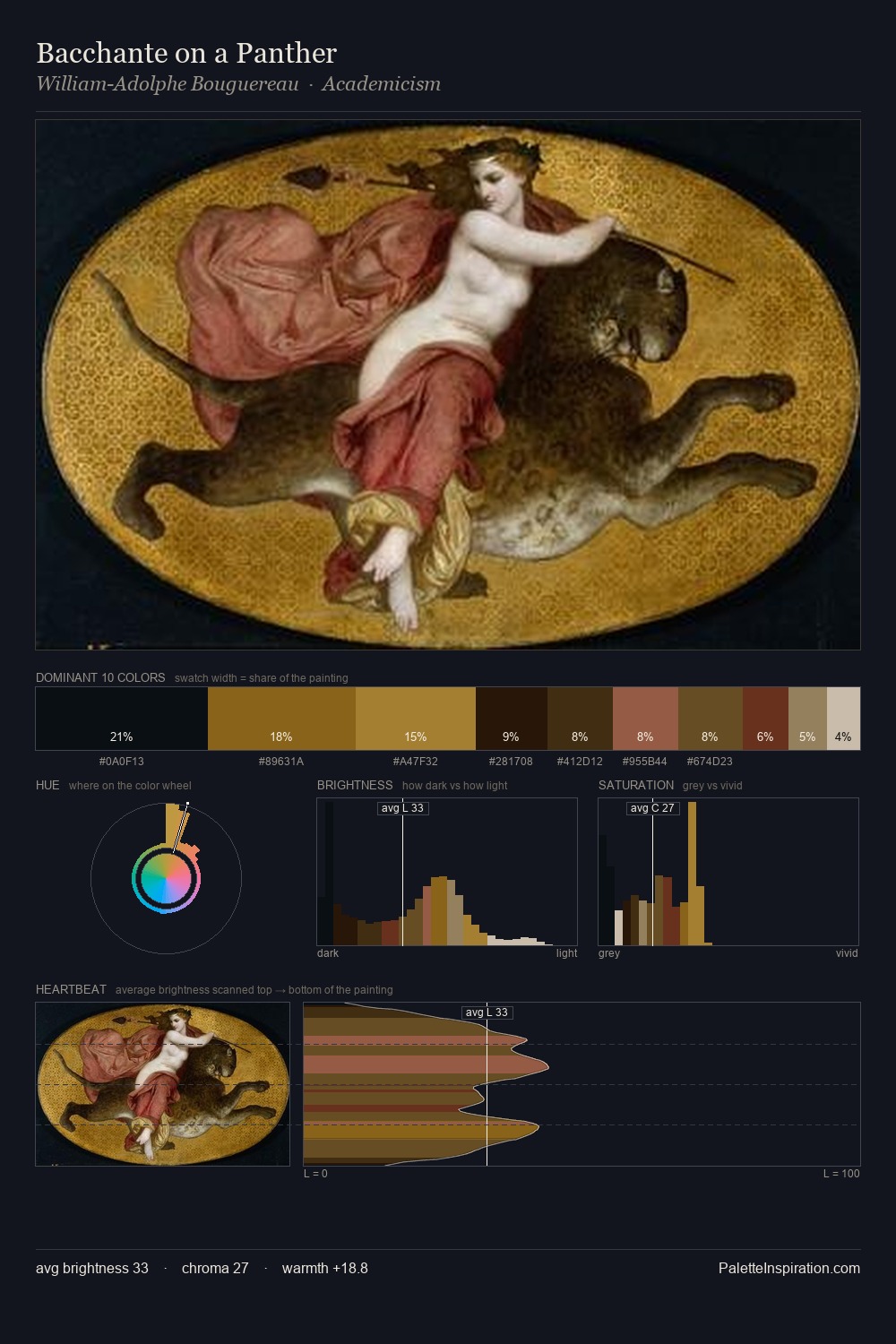Click 'swatch width = share of the painting' note
The height and width of the screenshot is (1344, 896).
point(262,678)
